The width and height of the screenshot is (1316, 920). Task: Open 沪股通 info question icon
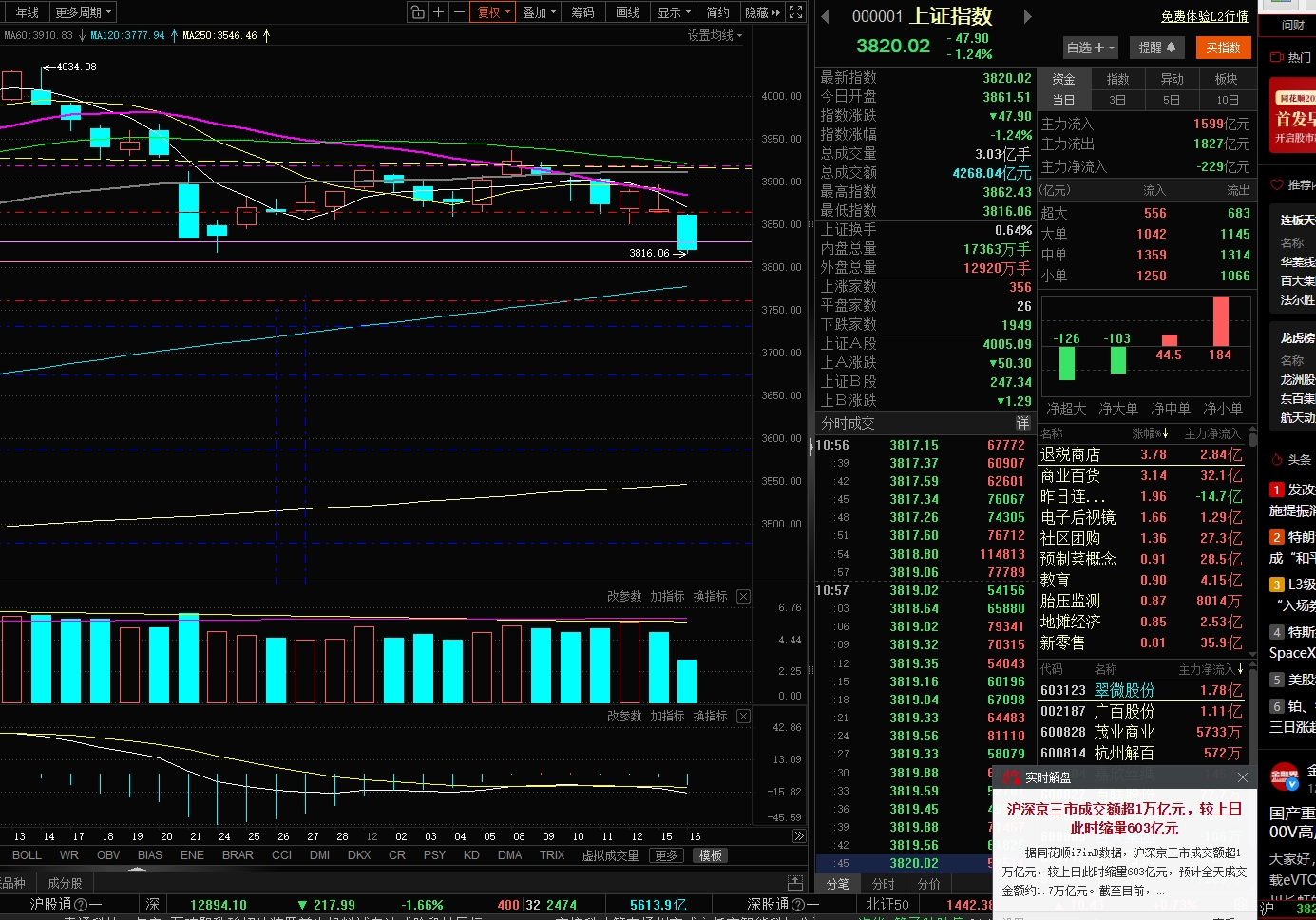click(81, 905)
